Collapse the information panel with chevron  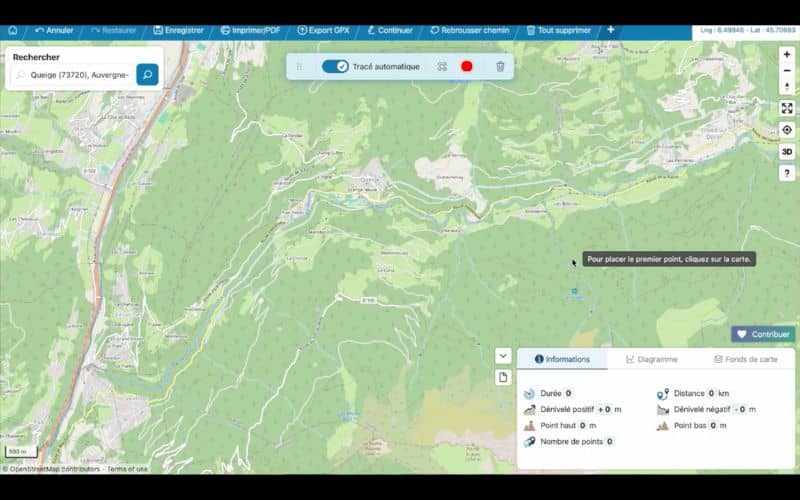point(503,355)
